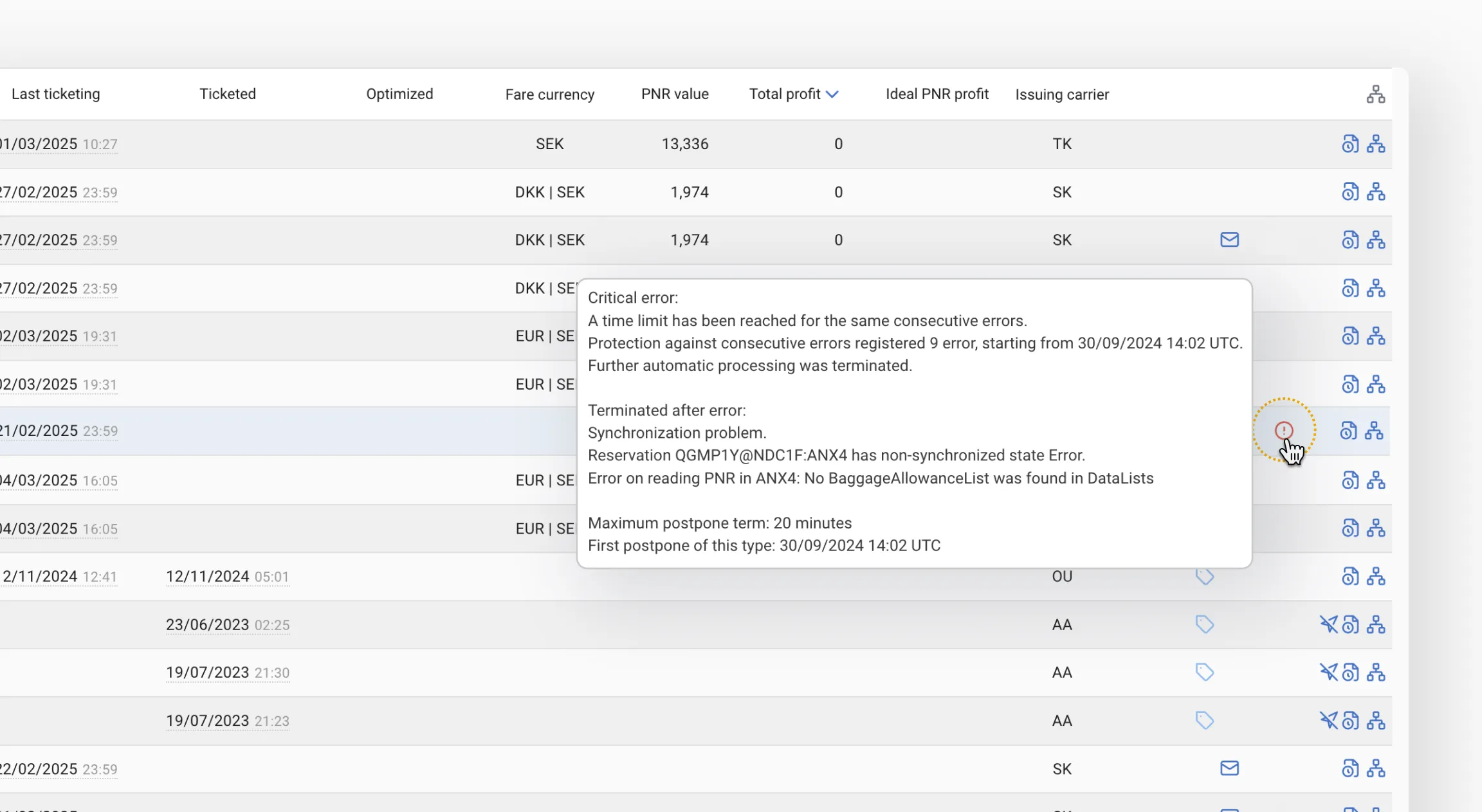Toggle Total profit sort arrow
This screenshot has width=1482, height=812.
pyautogui.click(x=832, y=95)
